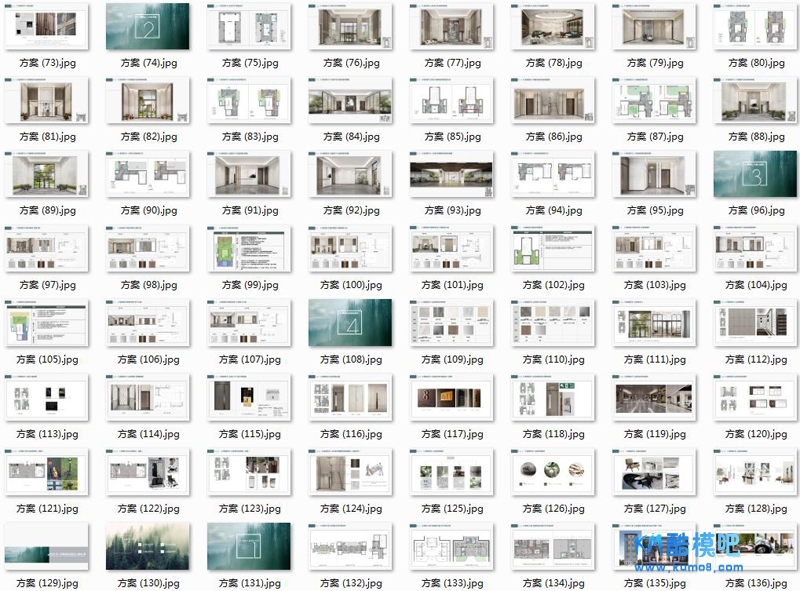Viewport: 800px width, 591px height.
Task: Select file 方案 (121).jpg
Action: click(47, 472)
